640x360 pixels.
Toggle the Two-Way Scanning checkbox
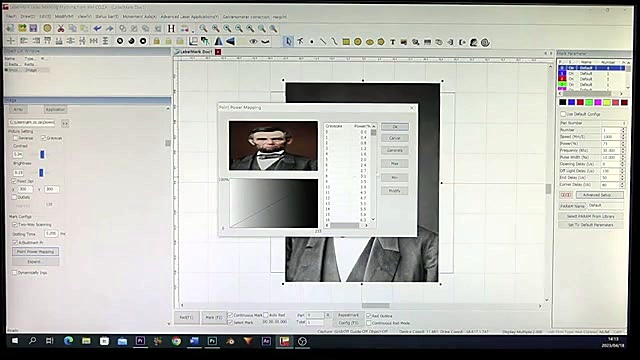(15, 224)
